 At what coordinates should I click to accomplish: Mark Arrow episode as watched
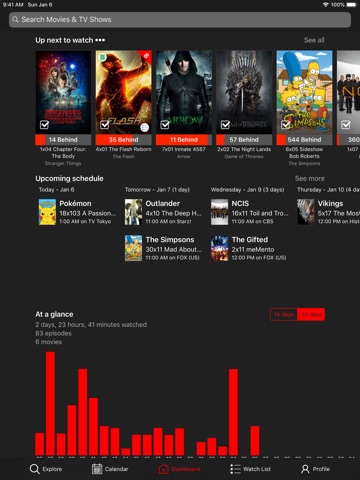tap(165, 125)
